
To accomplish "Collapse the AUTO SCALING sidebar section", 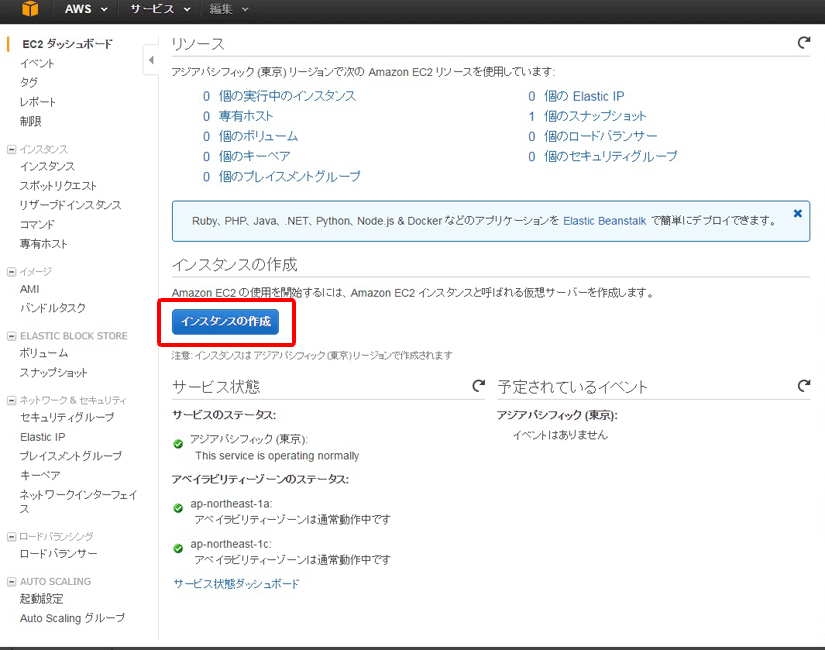I will pos(12,581).
